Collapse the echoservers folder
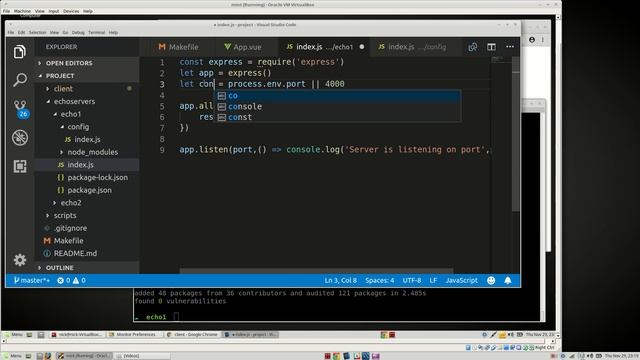This screenshot has height=360, width=640. 74,101
